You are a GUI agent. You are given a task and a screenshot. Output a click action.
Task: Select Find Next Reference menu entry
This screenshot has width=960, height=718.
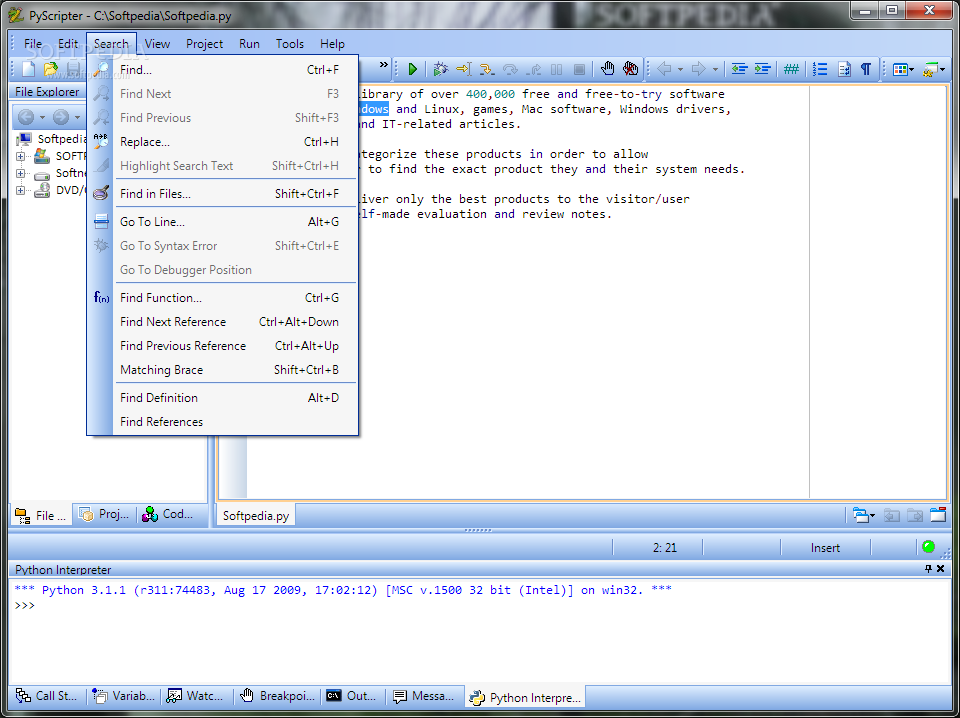coord(223,322)
